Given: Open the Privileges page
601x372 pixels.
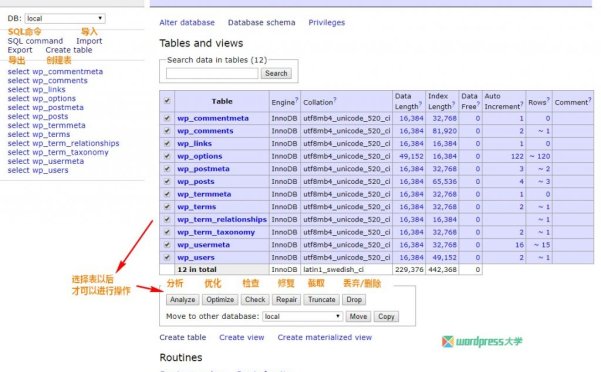Looking at the screenshot, I should coord(327,23).
